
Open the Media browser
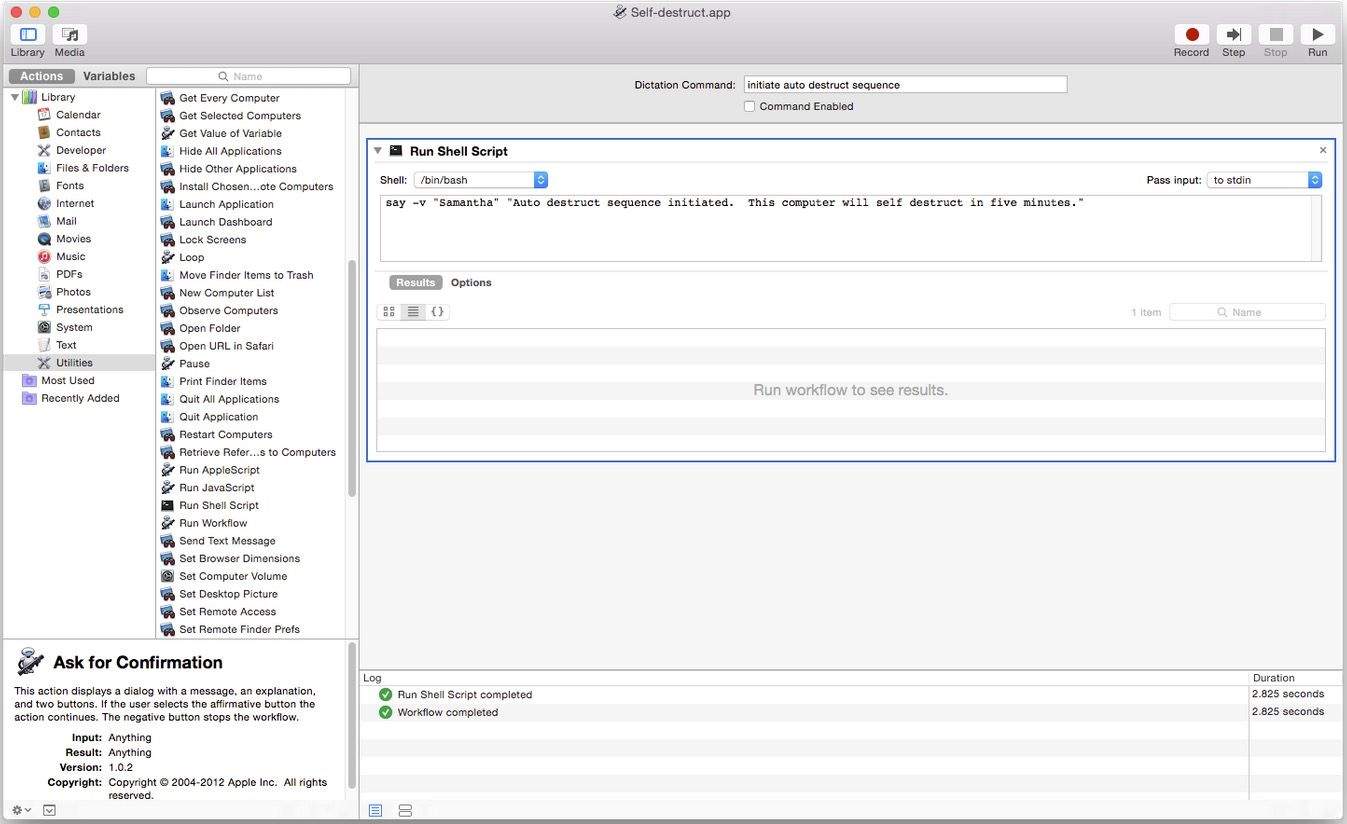coord(68,40)
